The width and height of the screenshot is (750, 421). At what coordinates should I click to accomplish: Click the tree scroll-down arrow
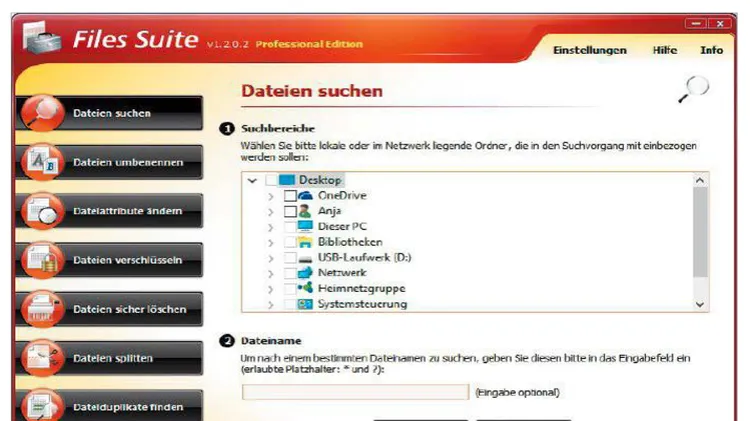click(700, 304)
